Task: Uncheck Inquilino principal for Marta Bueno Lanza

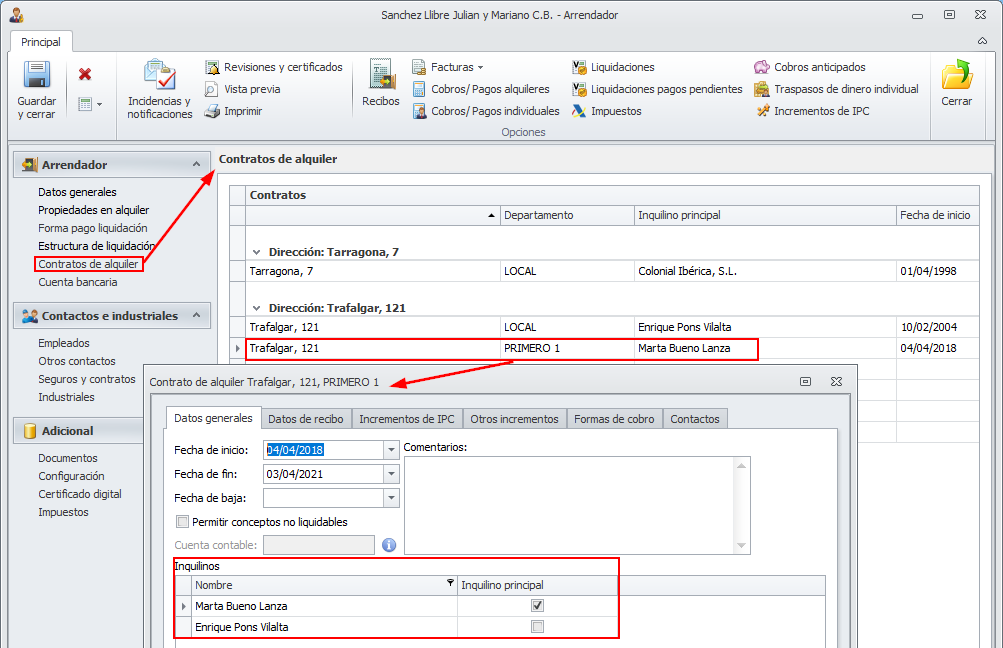Action: tap(537, 606)
